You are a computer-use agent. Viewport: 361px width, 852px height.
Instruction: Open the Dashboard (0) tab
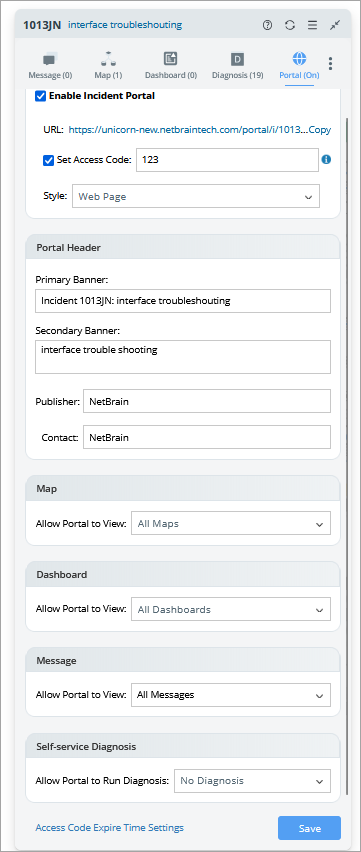click(171, 66)
